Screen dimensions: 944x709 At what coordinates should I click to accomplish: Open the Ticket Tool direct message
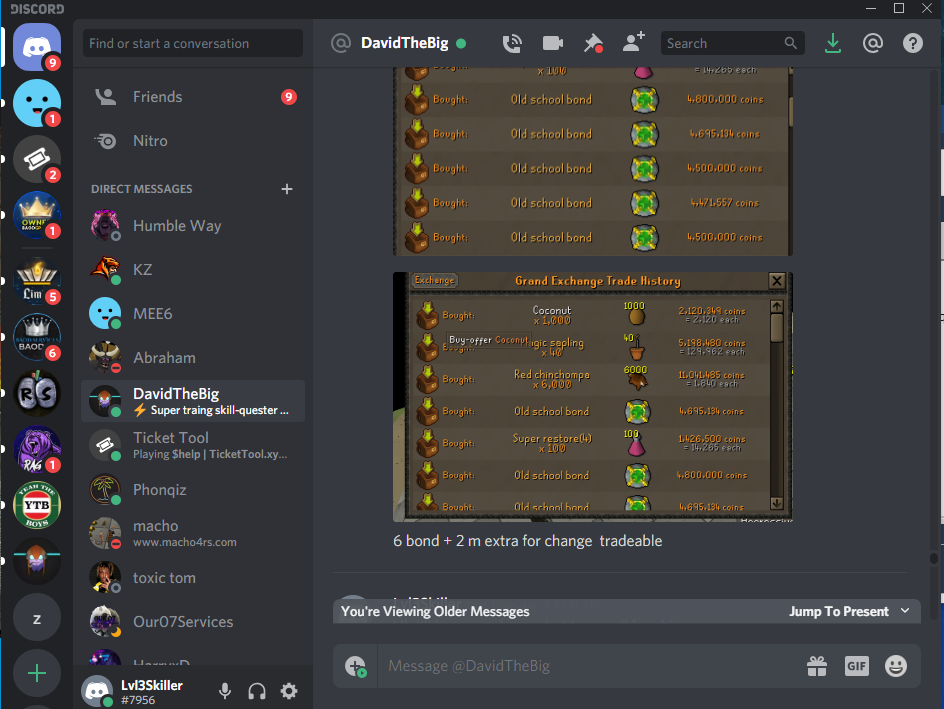[193, 445]
